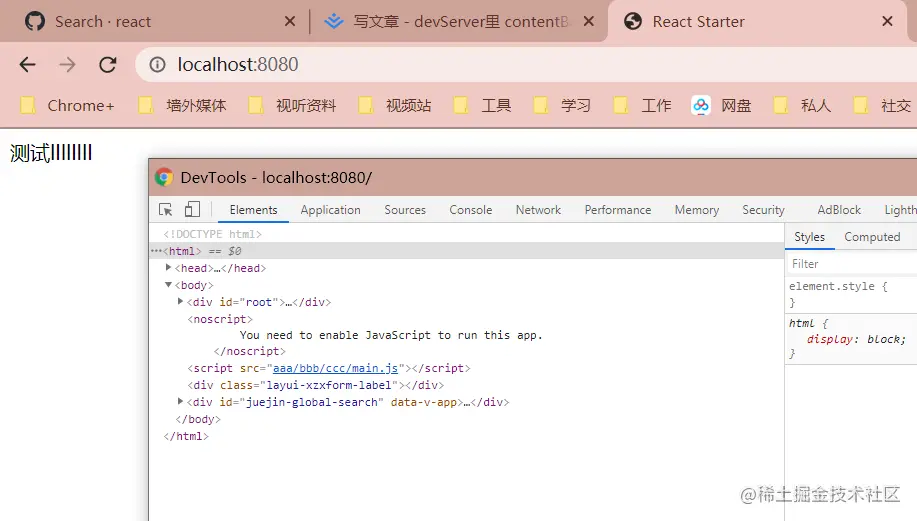This screenshot has width=917, height=521.
Task: Click the display property name in html rule
Action: (x=830, y=339)
